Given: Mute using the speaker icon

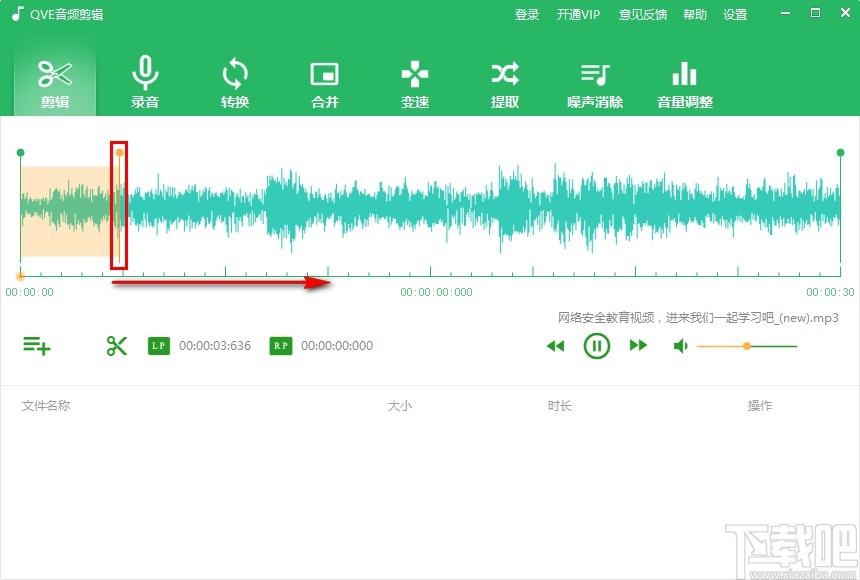Looking at the screenshot, I should 681,346.
